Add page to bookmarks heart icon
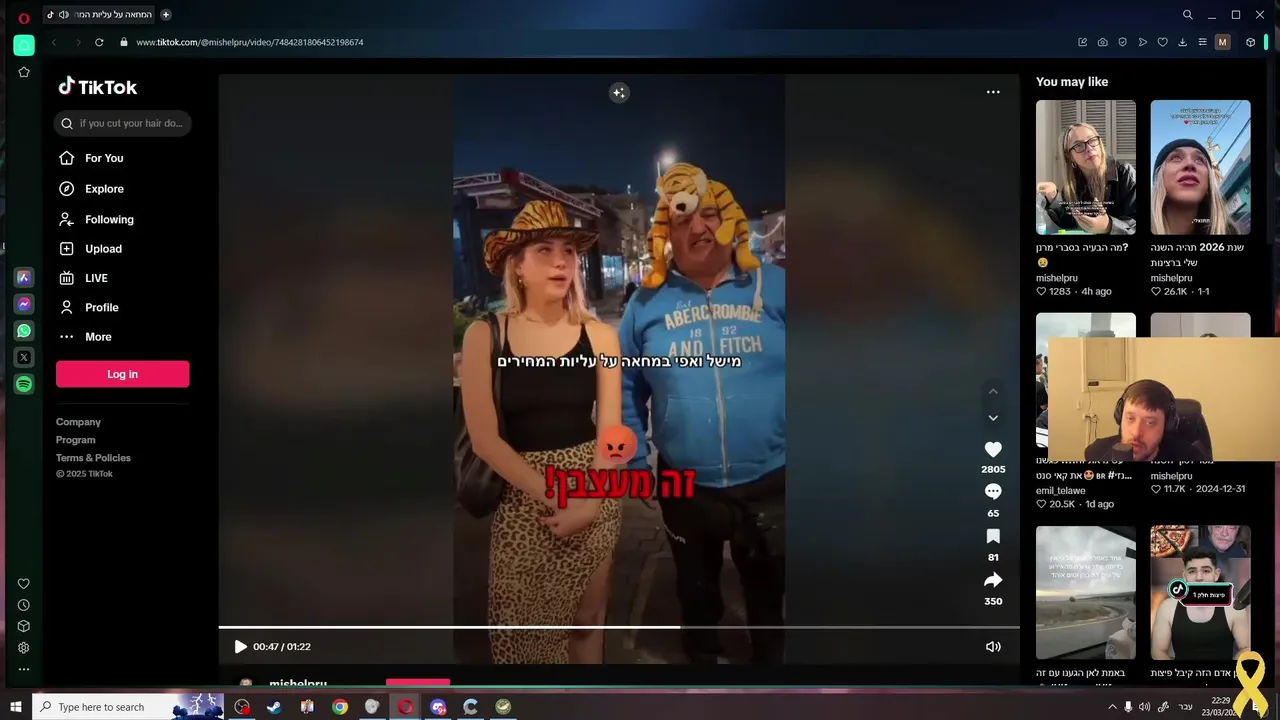Viewport: 1280px width, 720px height. (1162, 42)
